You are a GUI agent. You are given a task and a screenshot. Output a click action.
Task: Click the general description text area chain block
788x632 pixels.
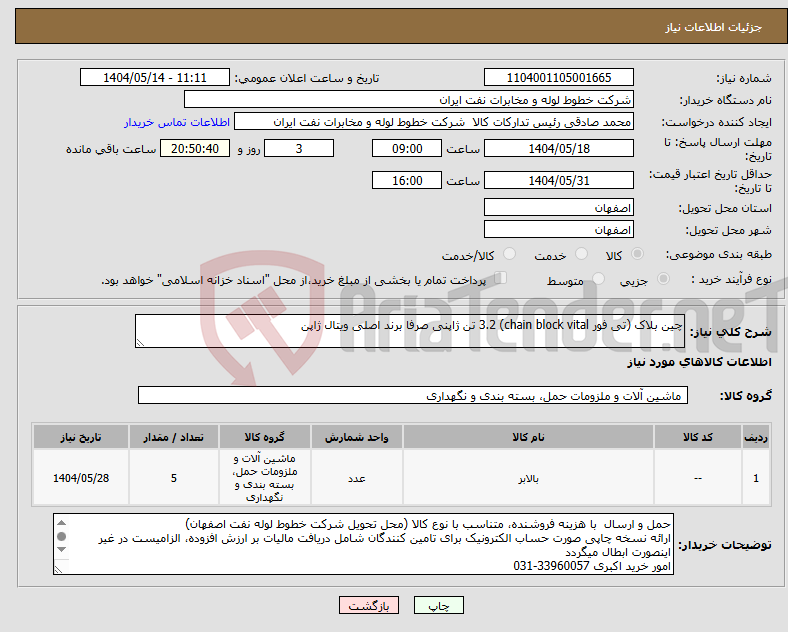tap(410, 331)
